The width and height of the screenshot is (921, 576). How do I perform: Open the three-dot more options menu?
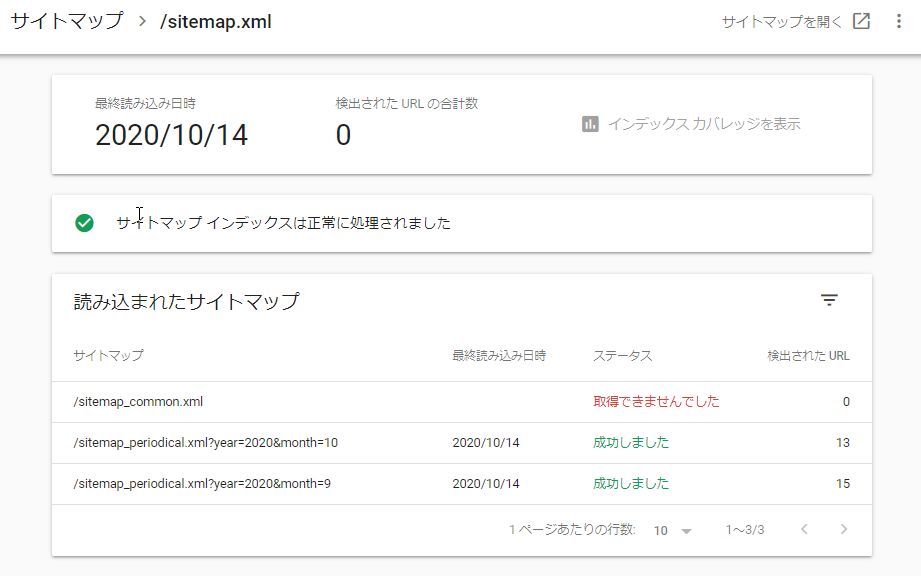[900, 22]
